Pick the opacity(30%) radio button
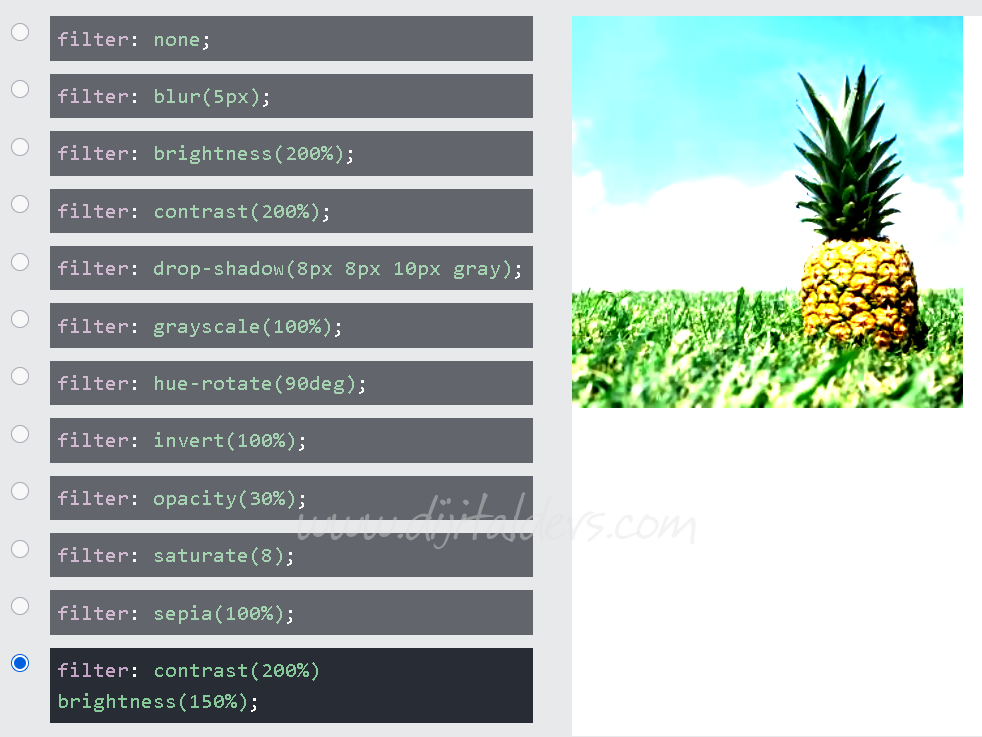The height and width of the screenshot is (737, 982). [x=20, y=491]
